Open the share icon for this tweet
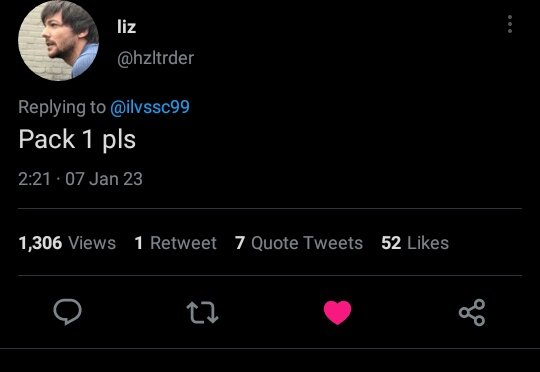Viewport: 540px width, 372px height. point(472,312)
